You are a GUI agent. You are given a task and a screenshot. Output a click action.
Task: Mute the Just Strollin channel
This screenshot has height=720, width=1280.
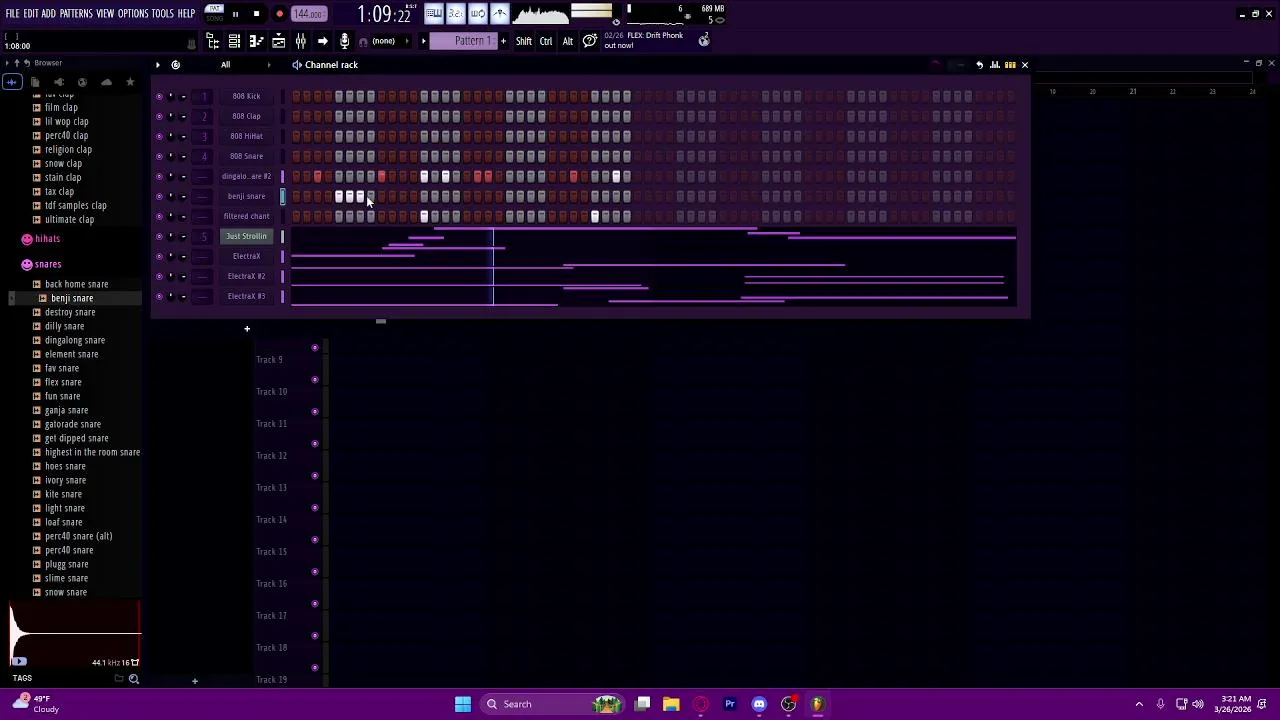(x=159, y=236)
